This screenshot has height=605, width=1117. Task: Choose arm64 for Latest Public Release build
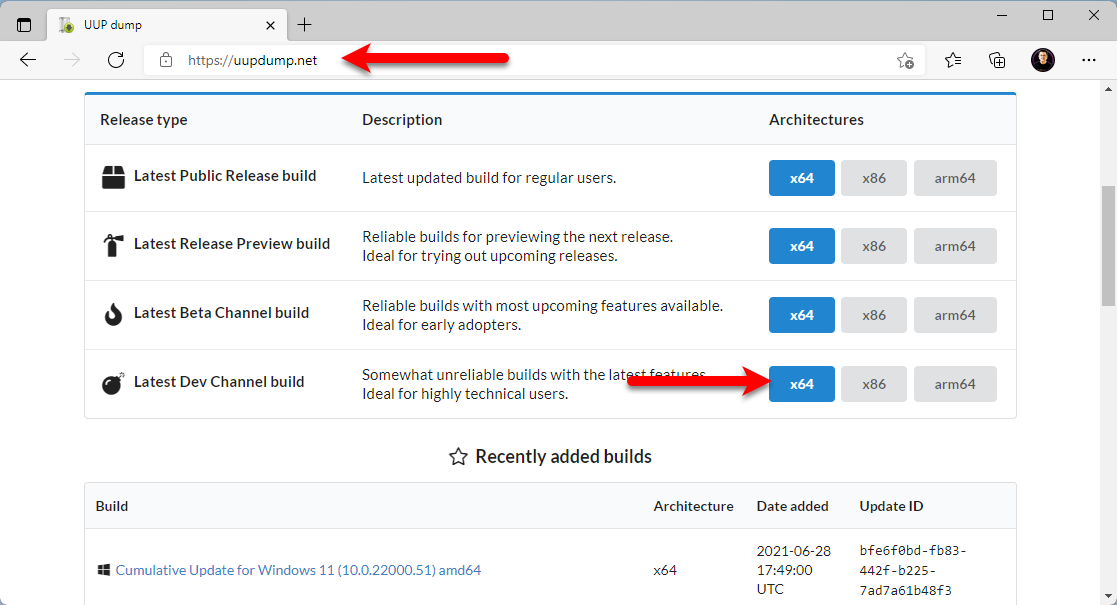(955, 178)
